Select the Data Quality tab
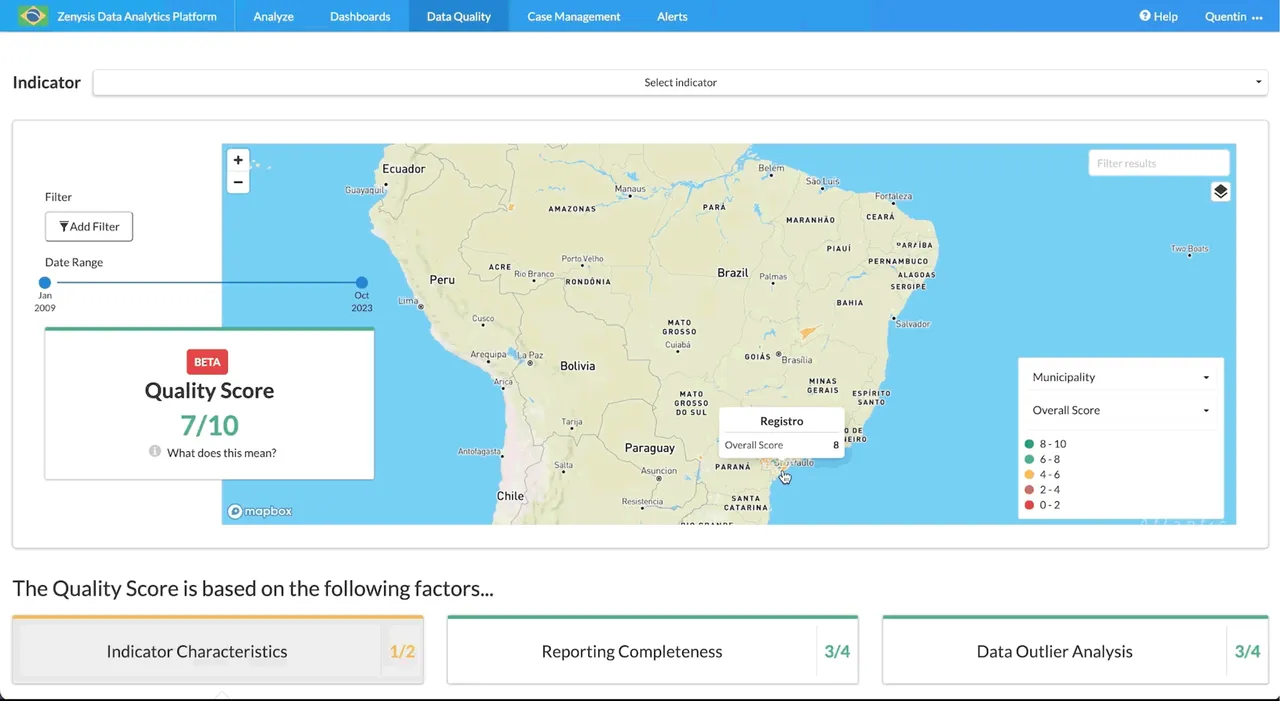The width and height of the screenshot is (1280, 701). click(x=458, y=16)
